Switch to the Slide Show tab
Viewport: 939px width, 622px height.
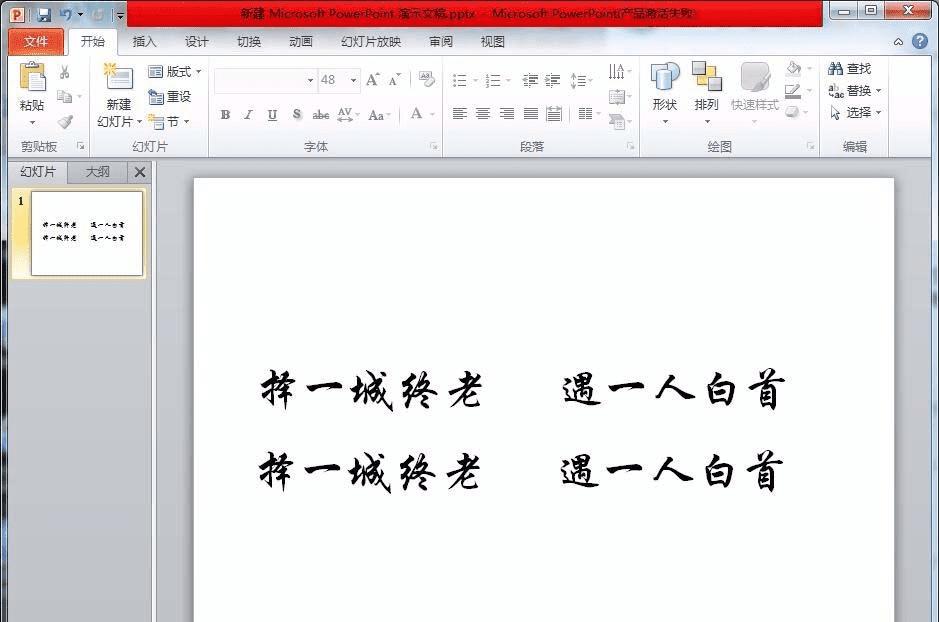tap(371, 41)
